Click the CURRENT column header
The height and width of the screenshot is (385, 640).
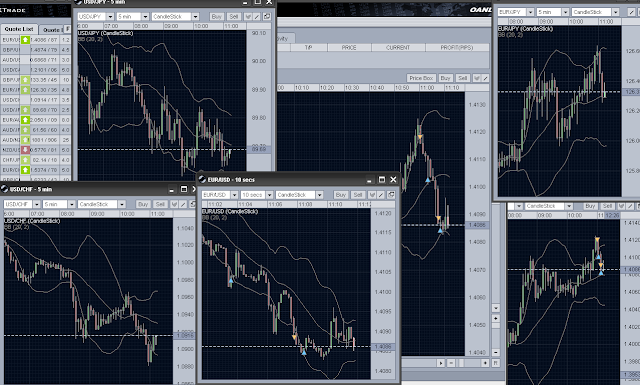(x=398, y=48)
